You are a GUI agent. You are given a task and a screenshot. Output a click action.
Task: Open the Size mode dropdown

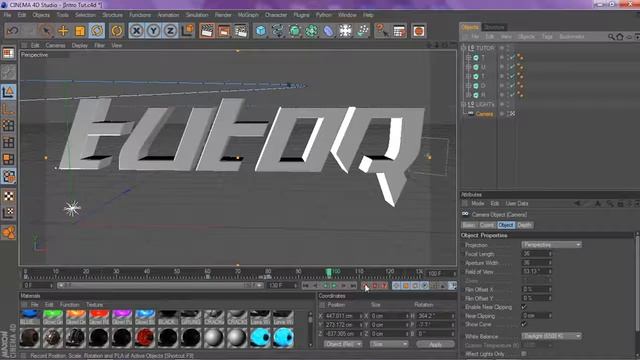click(389, 344)
